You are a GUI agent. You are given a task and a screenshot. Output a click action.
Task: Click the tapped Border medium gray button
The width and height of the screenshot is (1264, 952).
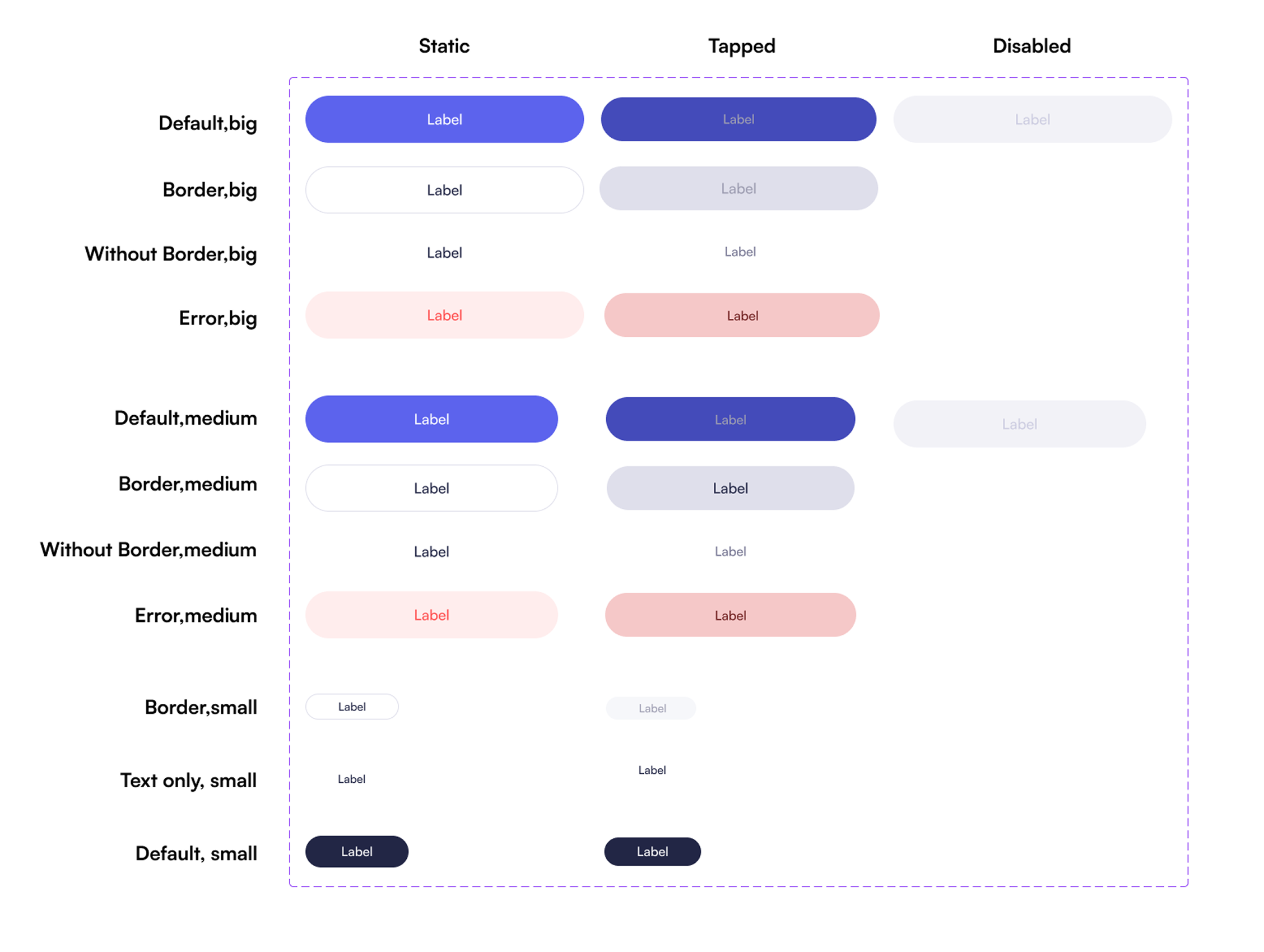click(x=730, y=489)
